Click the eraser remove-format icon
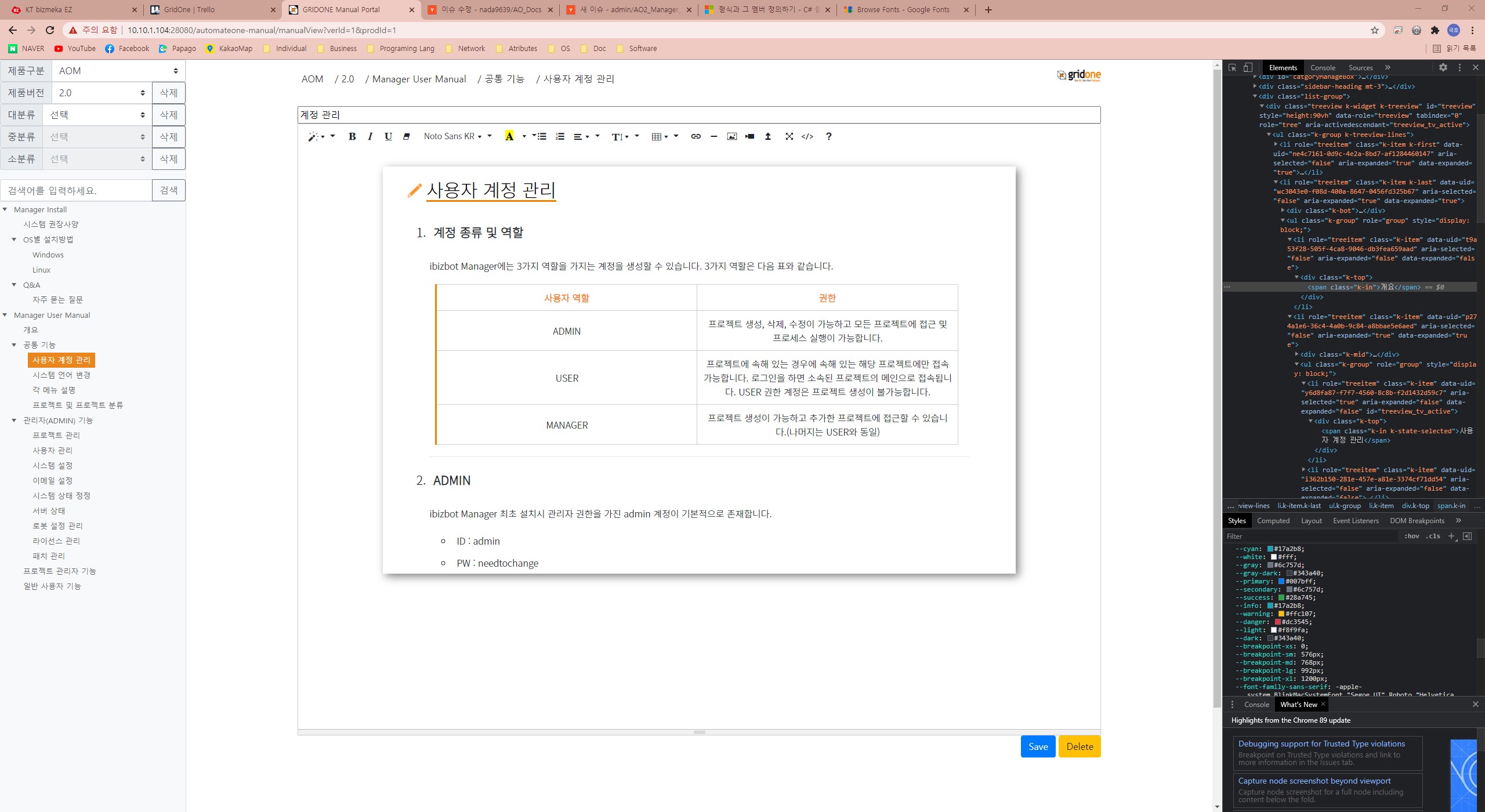The image size is (1485, 812). pos(406,136)
